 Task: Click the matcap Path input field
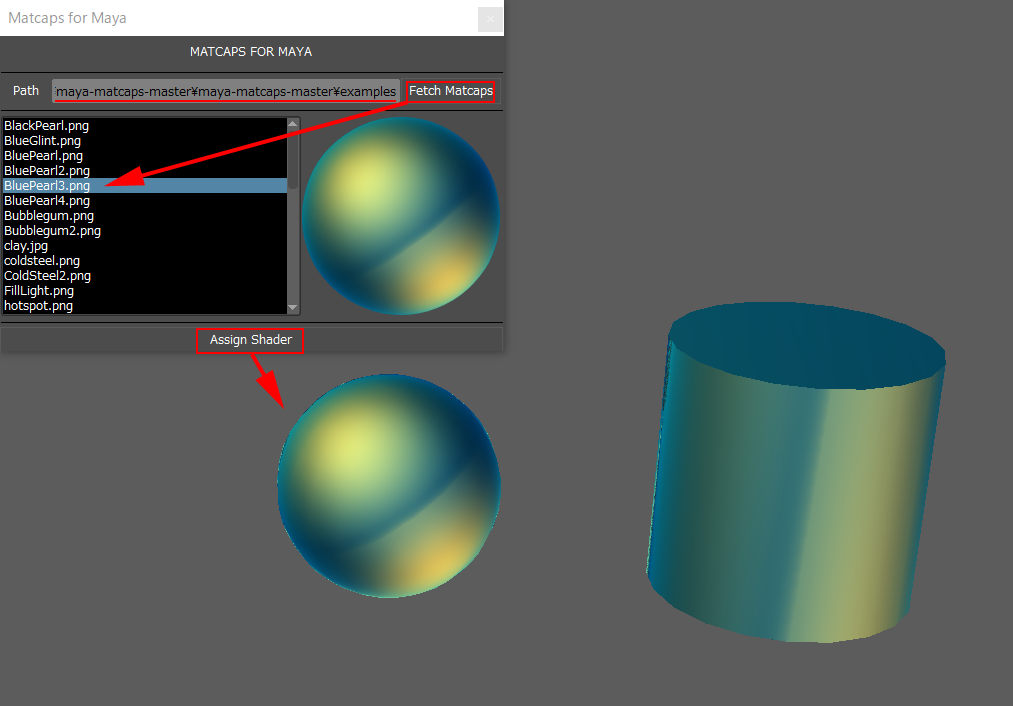pos(226,91)
